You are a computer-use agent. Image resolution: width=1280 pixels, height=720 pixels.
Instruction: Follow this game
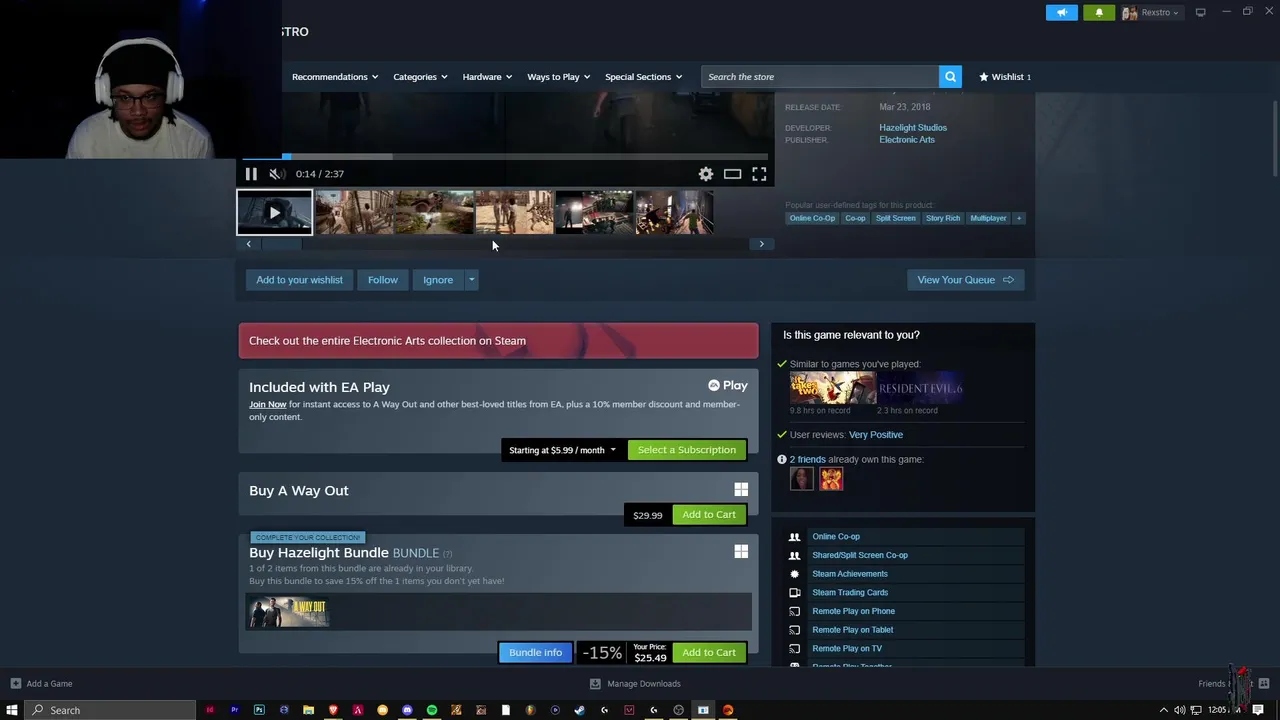point(382,280)
